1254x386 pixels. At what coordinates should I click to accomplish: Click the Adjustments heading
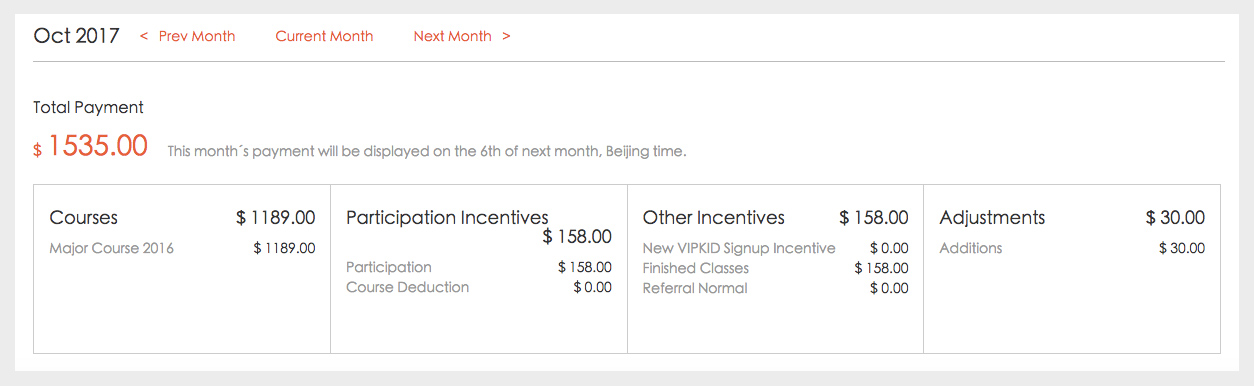click(x=992, y=217)
